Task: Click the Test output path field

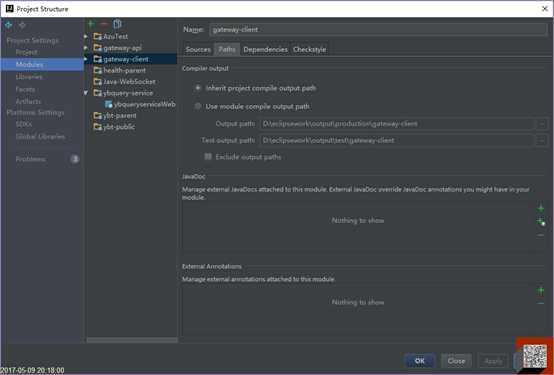Action: tap(398, 140)
